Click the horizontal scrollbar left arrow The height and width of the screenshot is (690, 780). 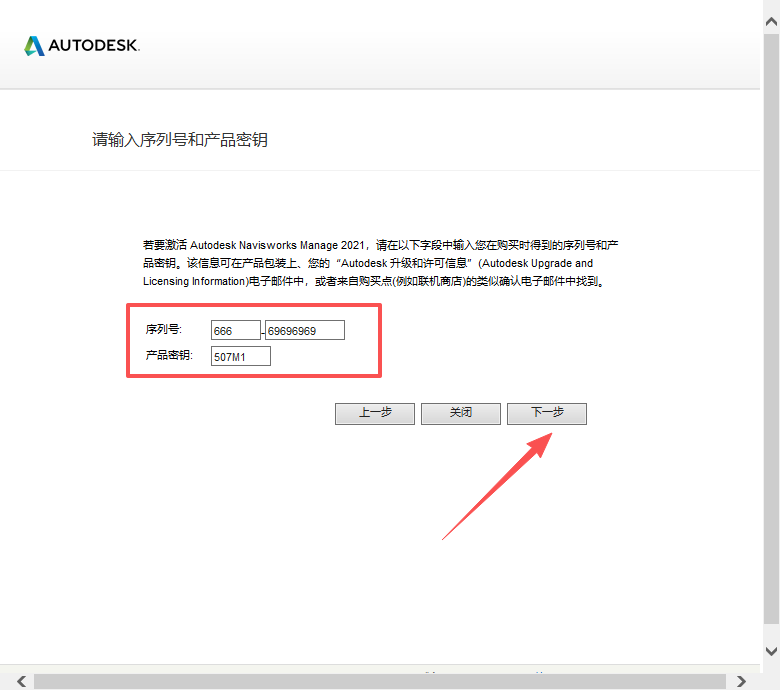click(21, 681)
